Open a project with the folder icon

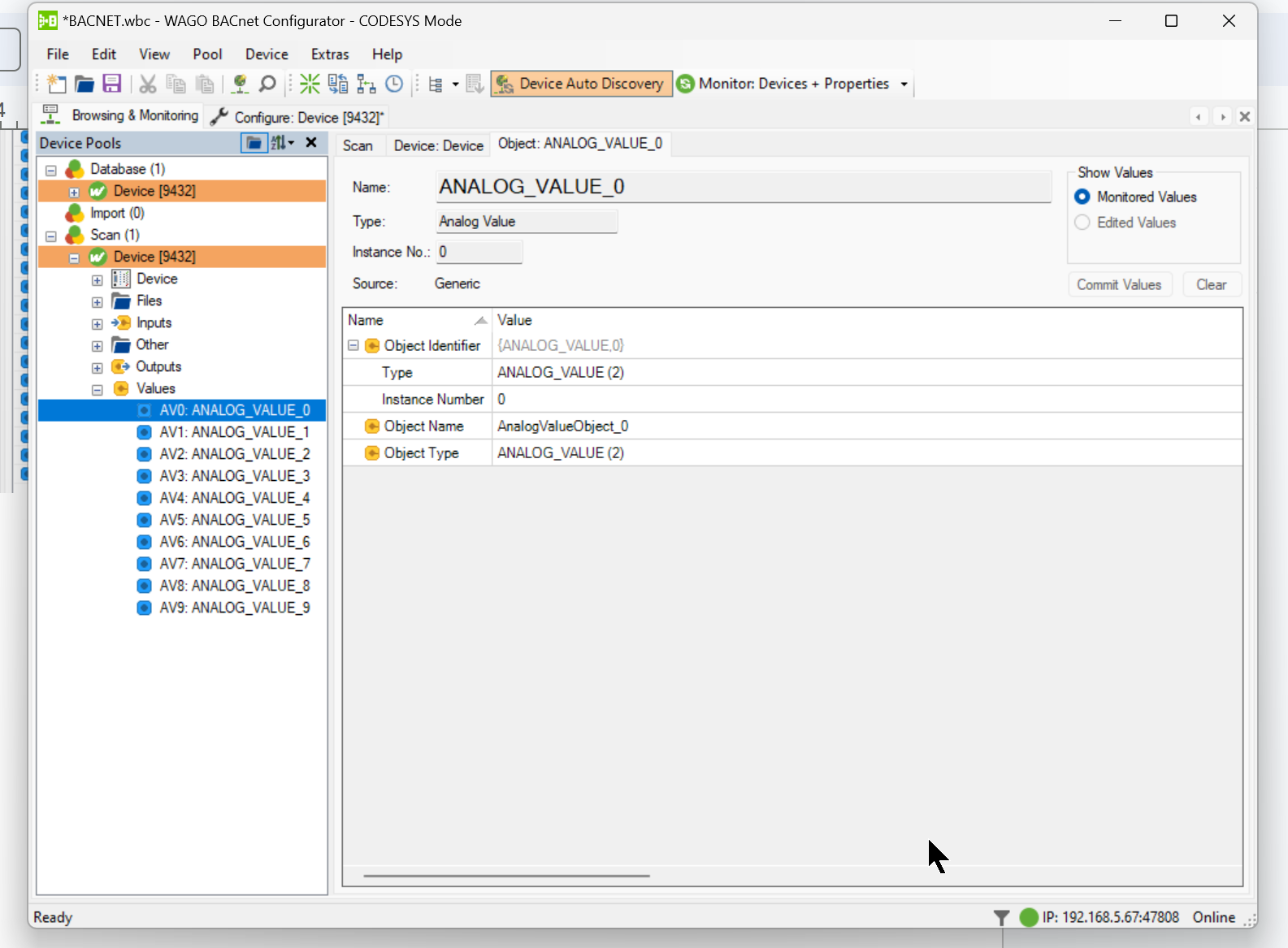point(85,84)
